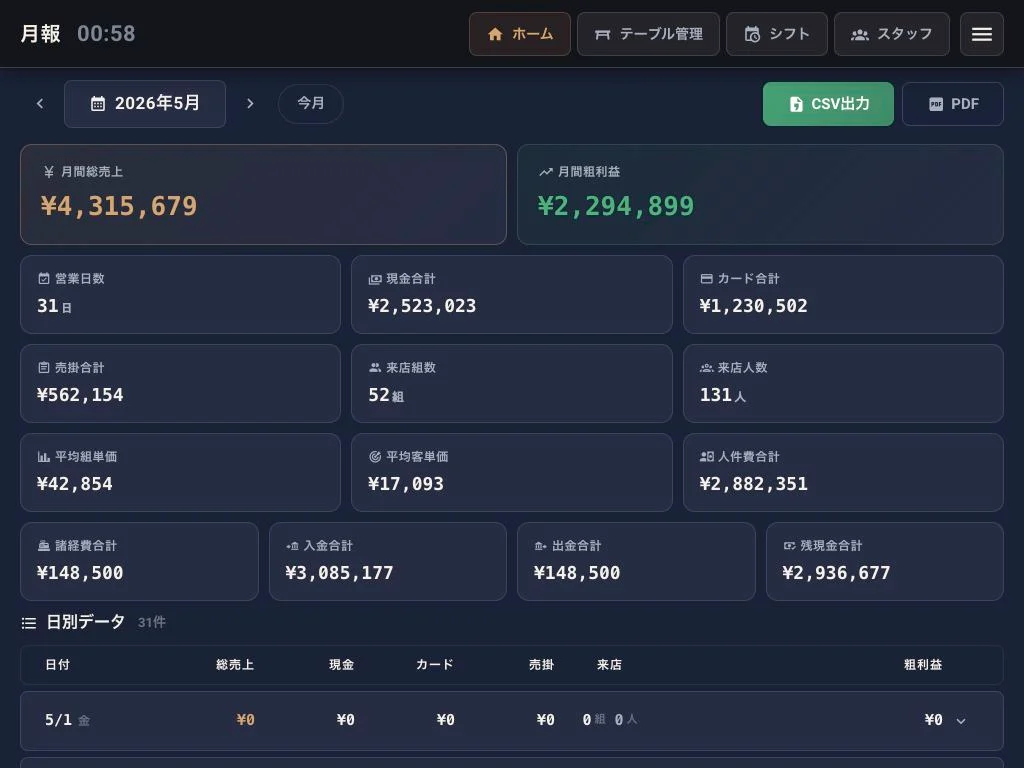Click the カード column header
This screenshot has height=768, width=1024.
(x=434, y=665)
